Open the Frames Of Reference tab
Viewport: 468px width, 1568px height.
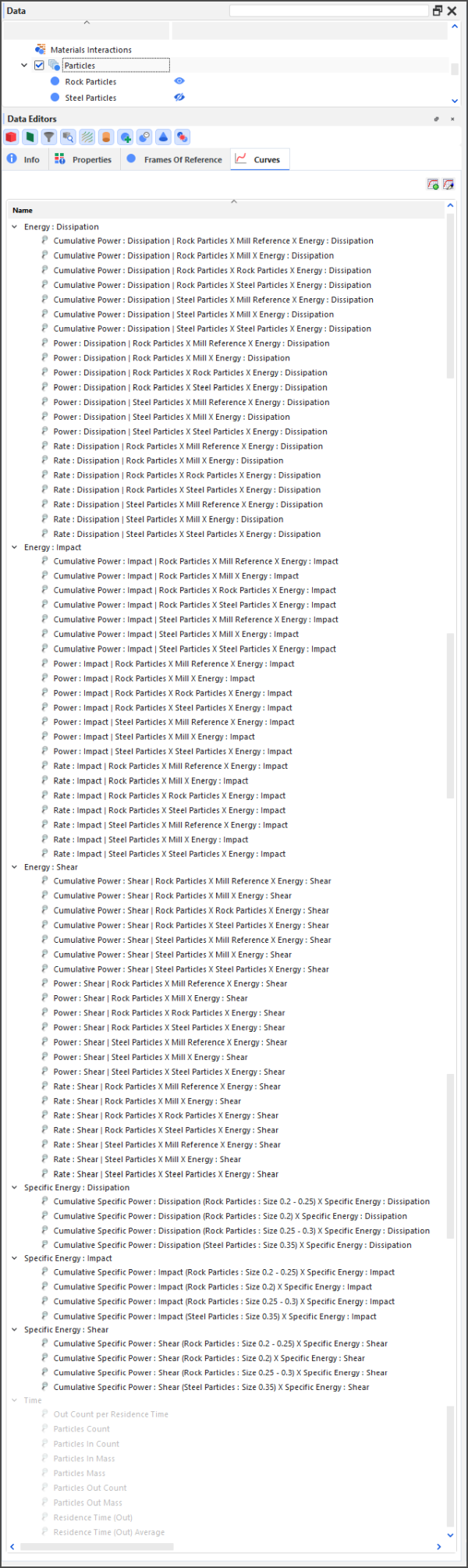(175, 159)
